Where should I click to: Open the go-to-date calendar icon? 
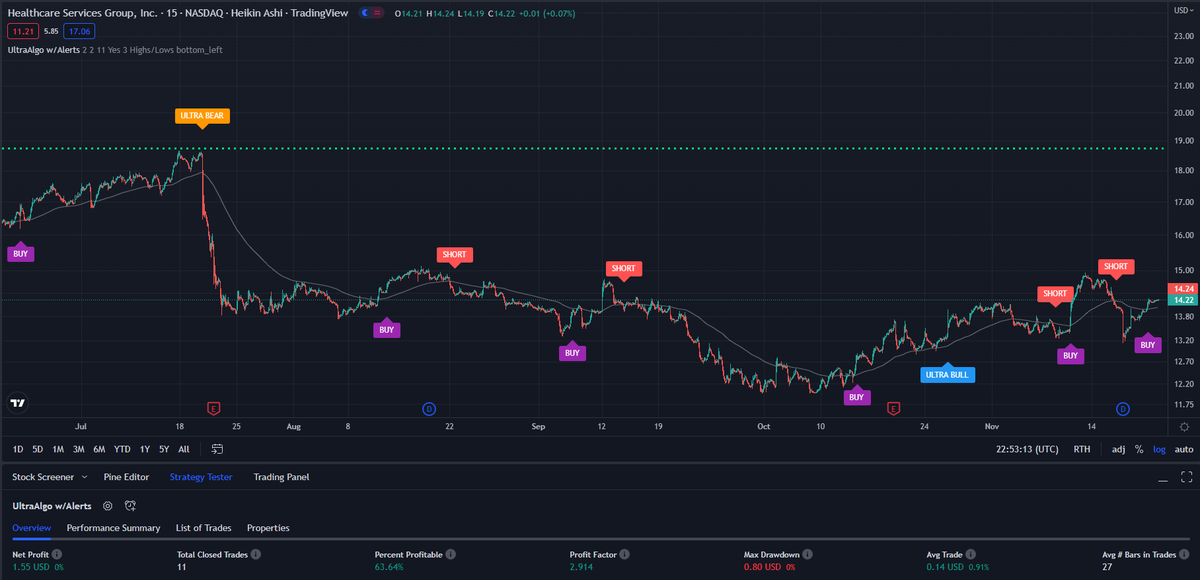point(217,449)
